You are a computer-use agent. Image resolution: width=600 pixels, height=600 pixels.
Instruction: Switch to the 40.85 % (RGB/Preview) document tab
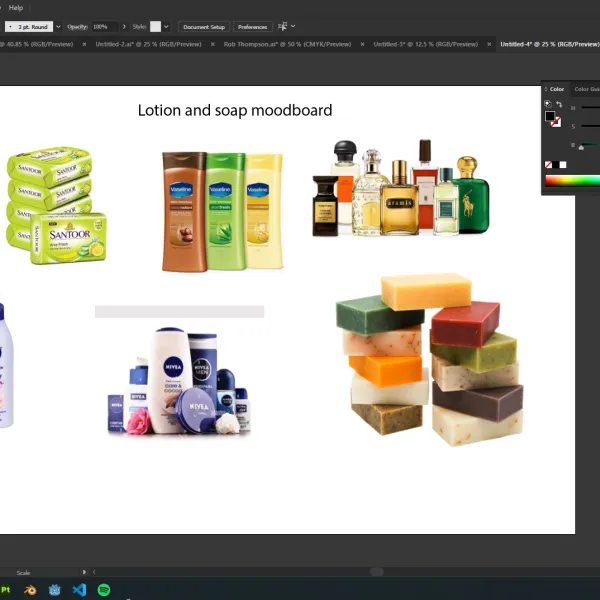[36, 44]
